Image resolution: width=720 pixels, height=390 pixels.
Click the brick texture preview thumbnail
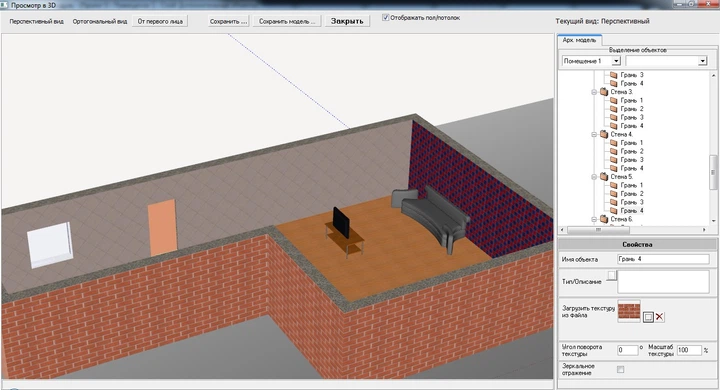[x=629, y=311]
